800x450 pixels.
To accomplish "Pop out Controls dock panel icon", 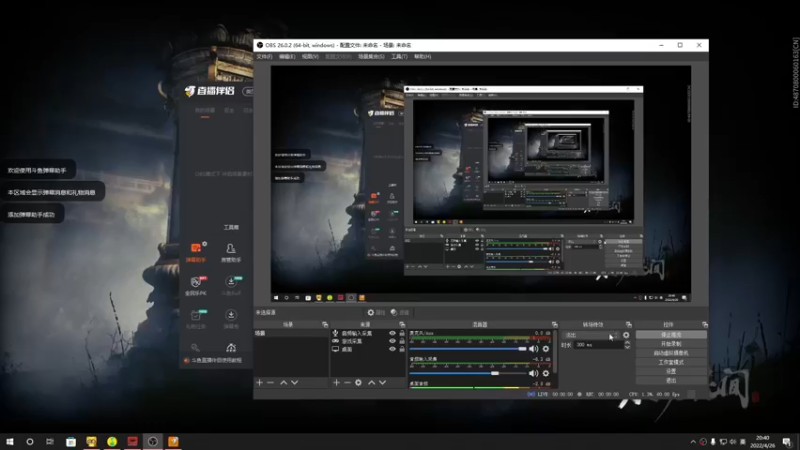I will point(705,324).
